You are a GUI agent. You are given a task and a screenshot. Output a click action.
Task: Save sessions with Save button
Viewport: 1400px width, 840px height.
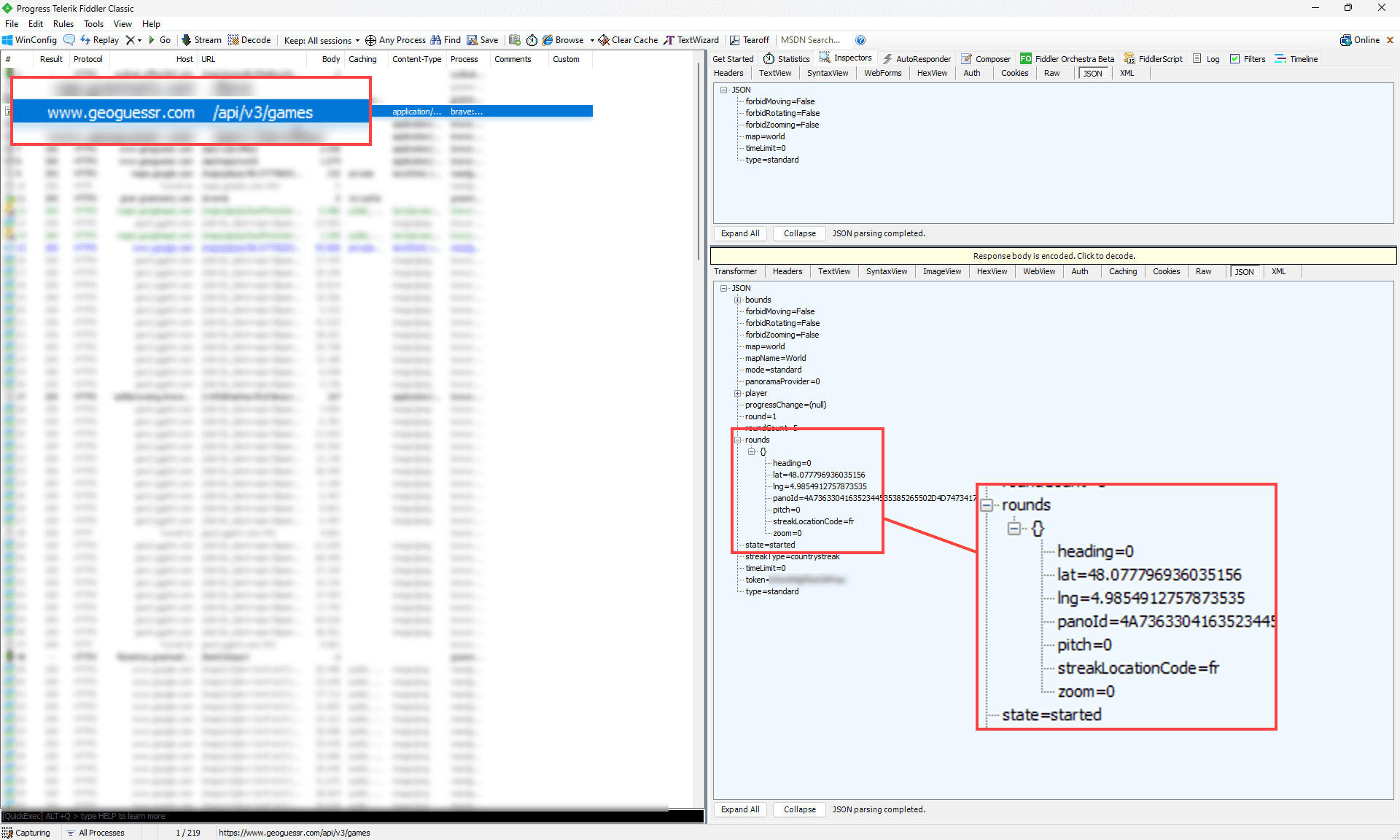coord(483,40)
